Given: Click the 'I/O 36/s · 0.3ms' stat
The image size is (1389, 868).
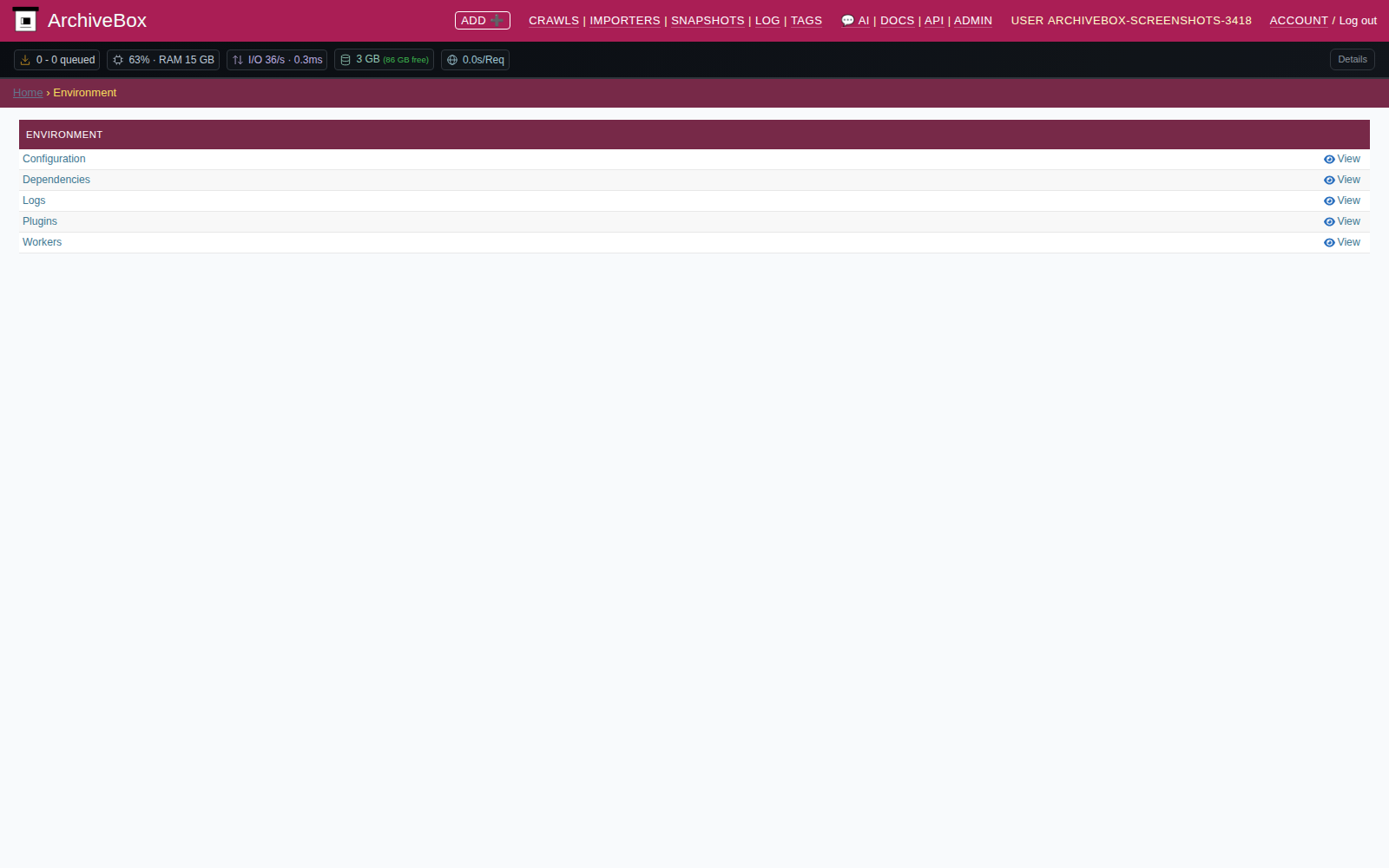Looking at the screenshot, I should click(277, 60).
